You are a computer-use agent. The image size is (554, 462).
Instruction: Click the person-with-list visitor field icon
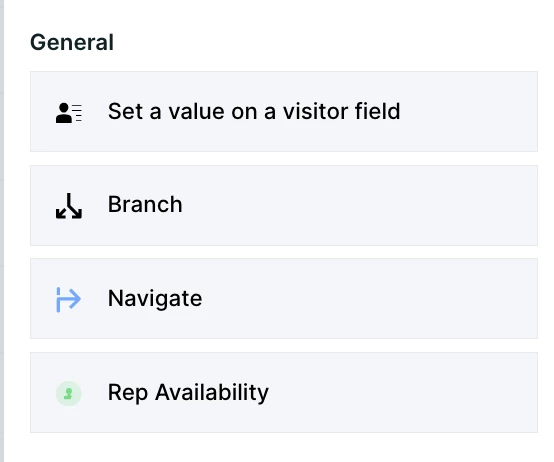click(x=69, y=113)
